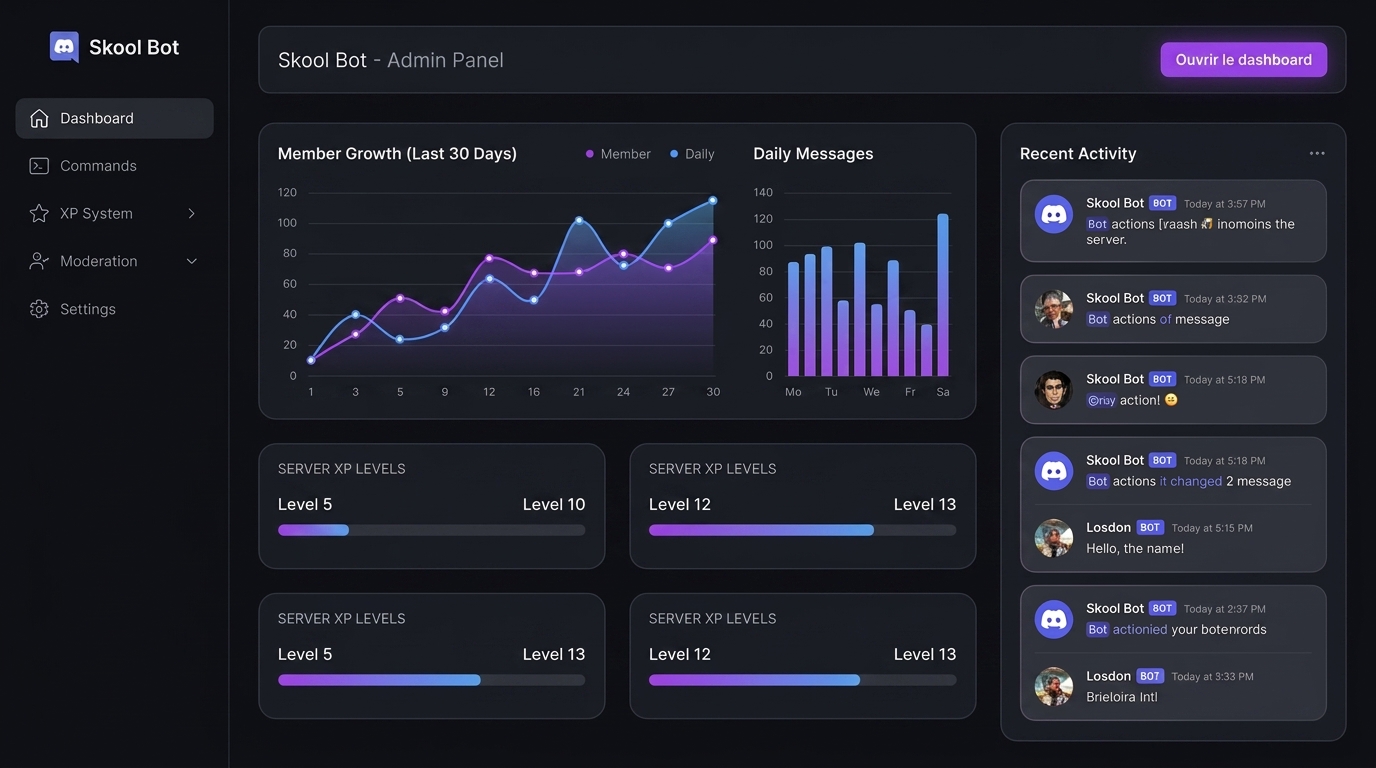Screen dimensions: 1376x768
Task: Click the BOT badge on the 3:32 PM message
Action: [x=1162, y=298]
